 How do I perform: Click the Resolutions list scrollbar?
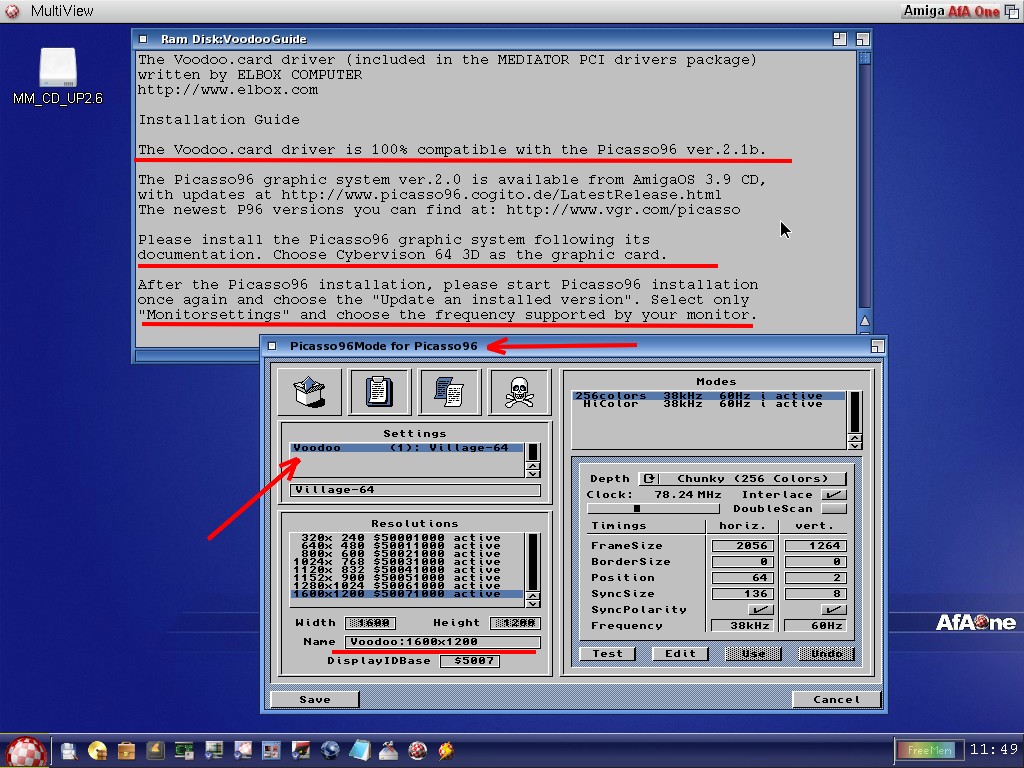[x=533, y=562]
